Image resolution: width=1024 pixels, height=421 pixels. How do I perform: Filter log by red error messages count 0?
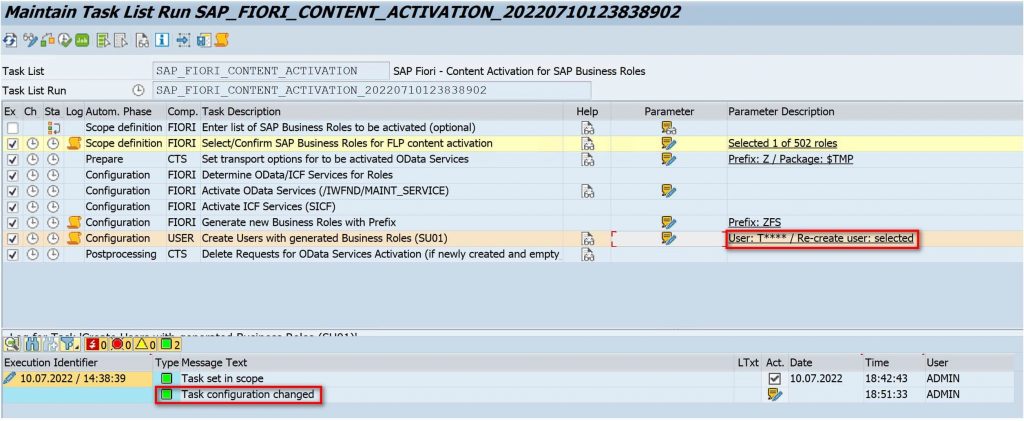tap(120, 344)
